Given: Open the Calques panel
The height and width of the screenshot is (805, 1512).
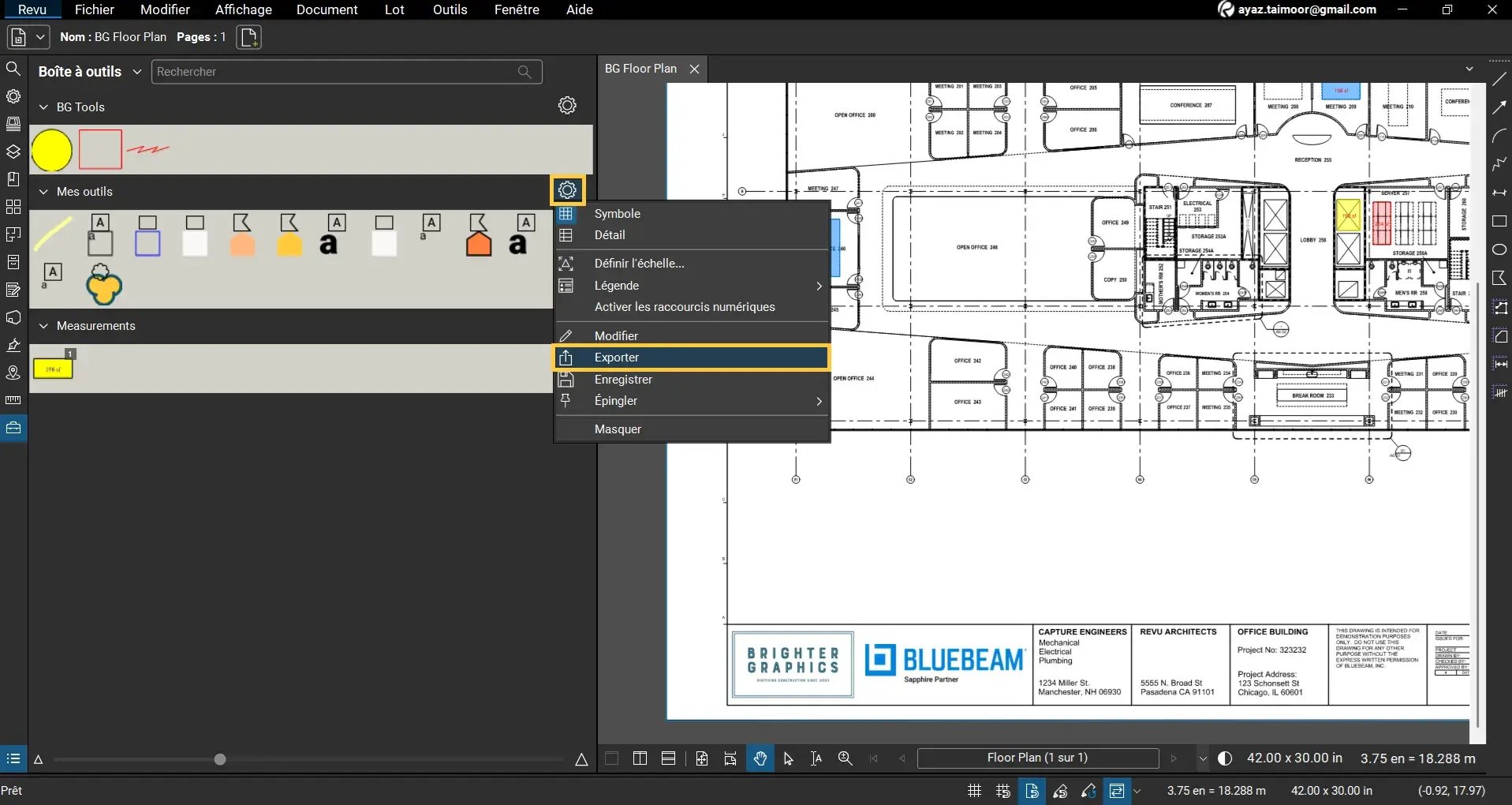Looking at the screenshot, I should tap(13, 150).
